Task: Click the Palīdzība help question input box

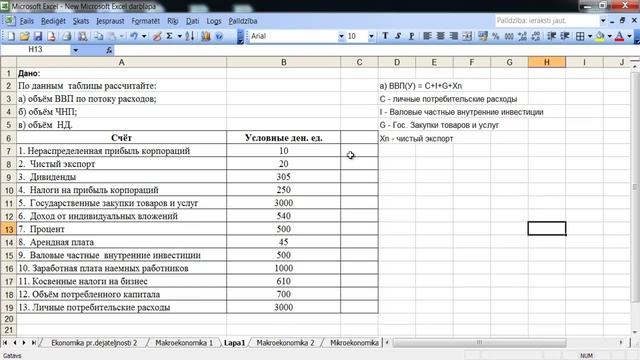Action: click(x=547, y=20)
